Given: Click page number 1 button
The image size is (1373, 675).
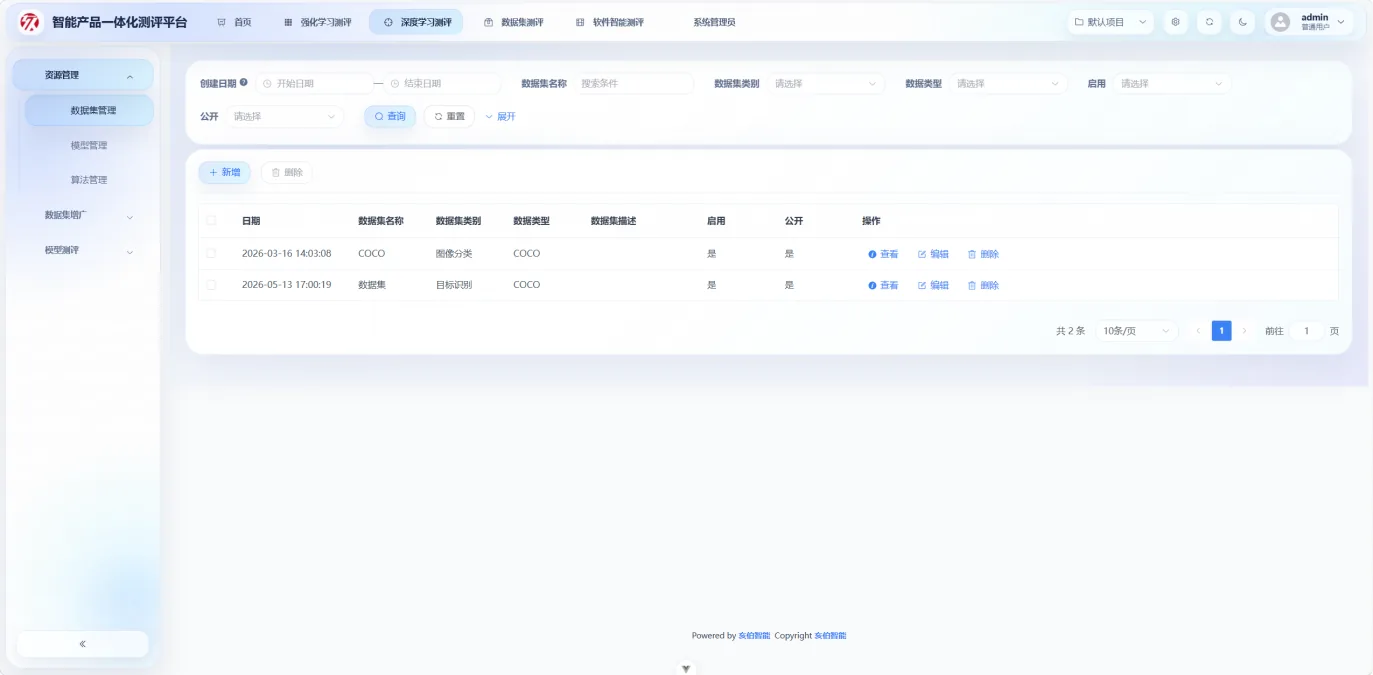Looking at the screenshot, I should pyautogui.click(x=1221, y=331).
